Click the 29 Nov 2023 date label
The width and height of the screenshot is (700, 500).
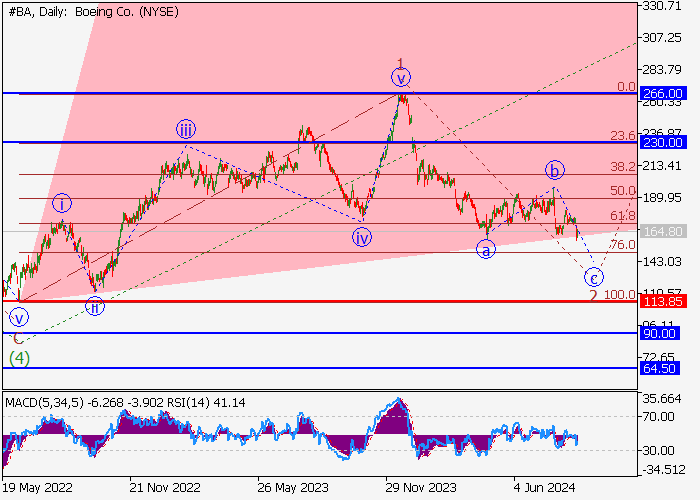(421, 488)
